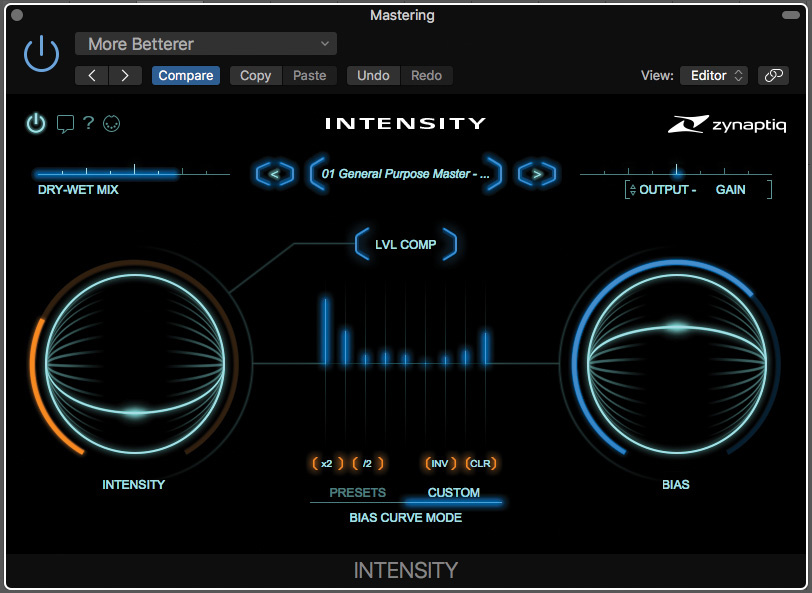Click the minimize pill in the title bar
Viewport: 812px width, 593px height.
pos(791,15)
